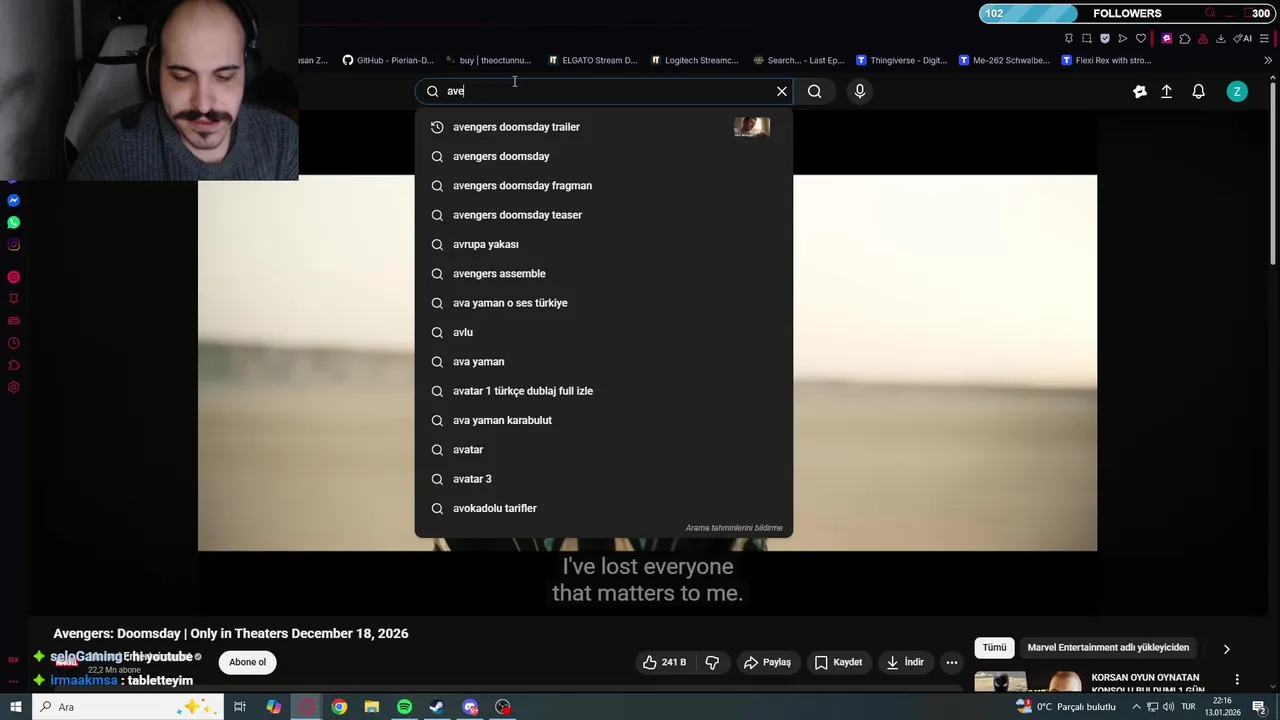Expand hidden bookmarks double chevron
This screenshot has width=1280, height=720.
coord(1268,60)
